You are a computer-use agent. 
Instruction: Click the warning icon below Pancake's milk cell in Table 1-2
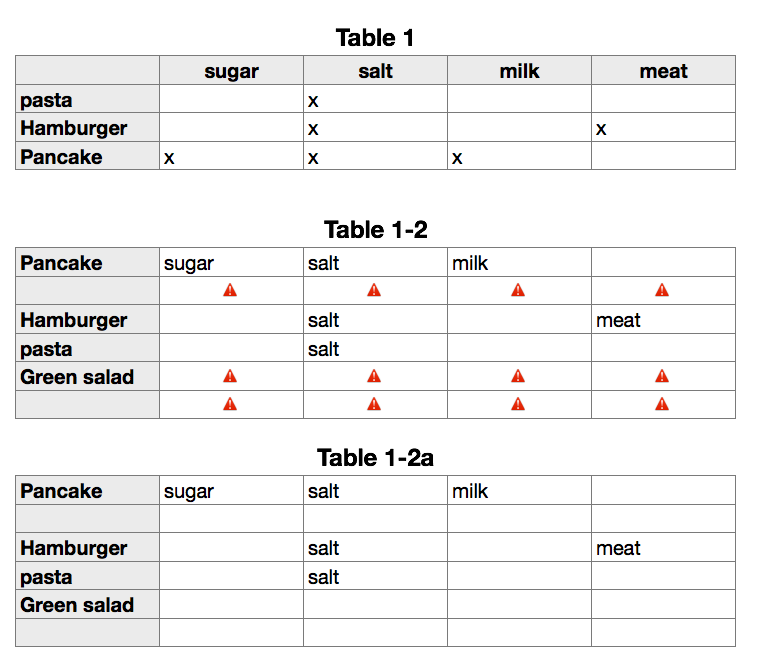point(518,290)
